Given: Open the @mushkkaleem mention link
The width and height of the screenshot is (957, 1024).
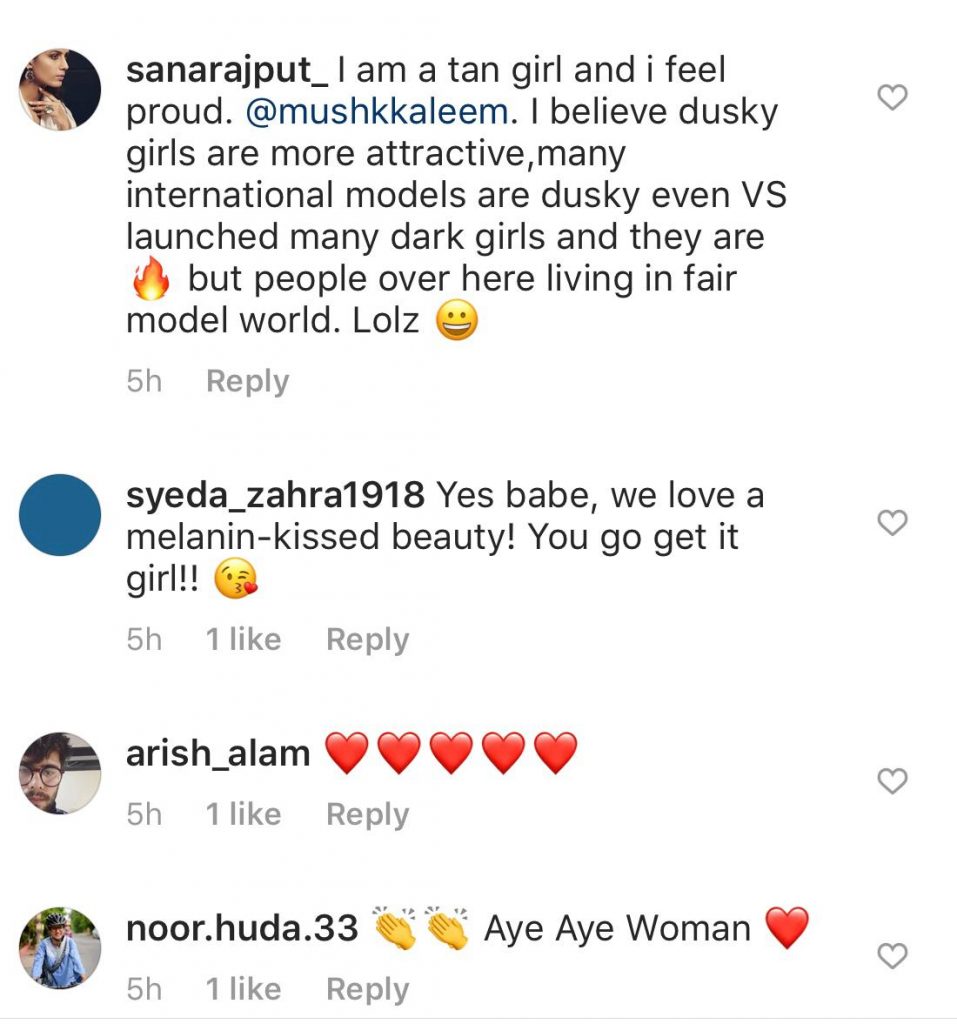Looking at the screenshot, I should pos(377,112).
